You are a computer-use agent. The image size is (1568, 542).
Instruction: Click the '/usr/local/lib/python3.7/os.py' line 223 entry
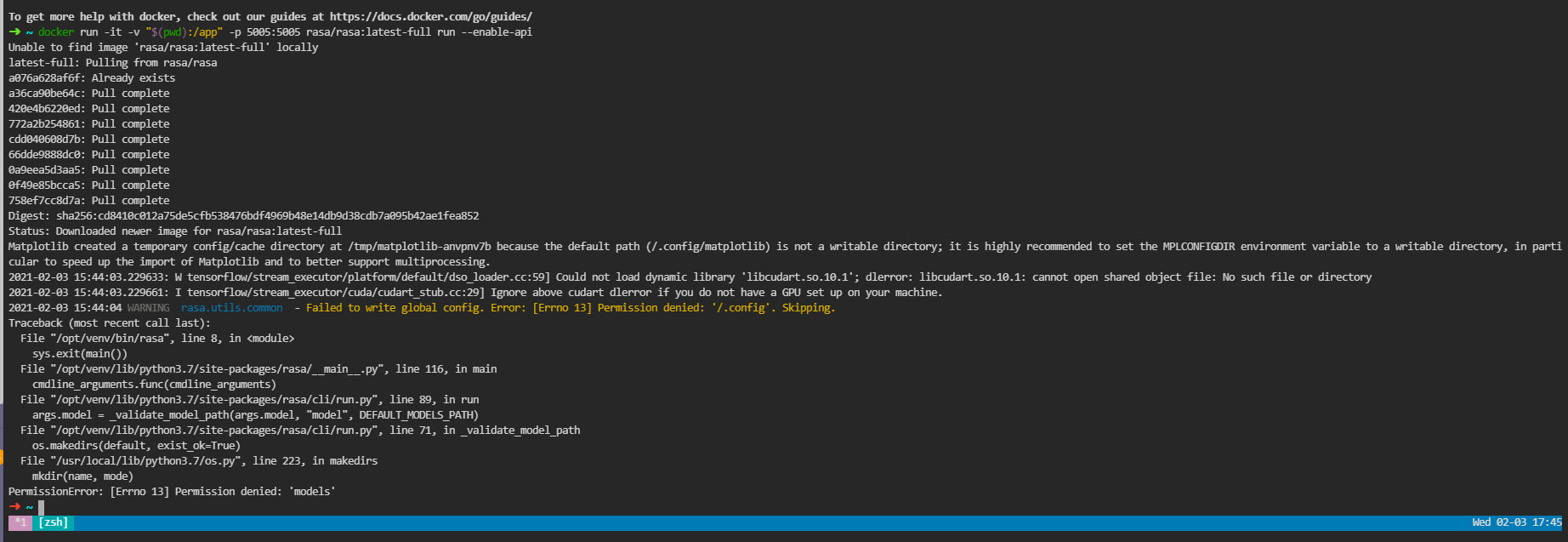click(199, 460)
